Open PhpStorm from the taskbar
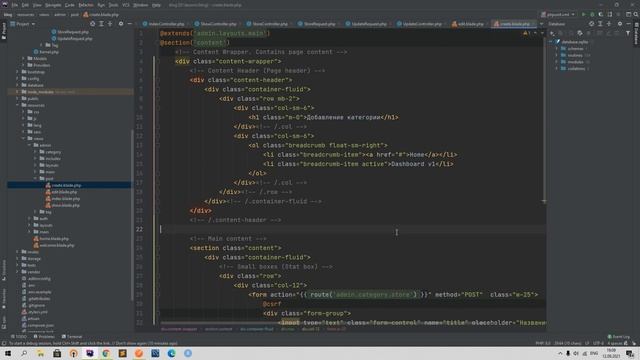The image size is (640, 360). pyautogui.click(x=90, y=353)
